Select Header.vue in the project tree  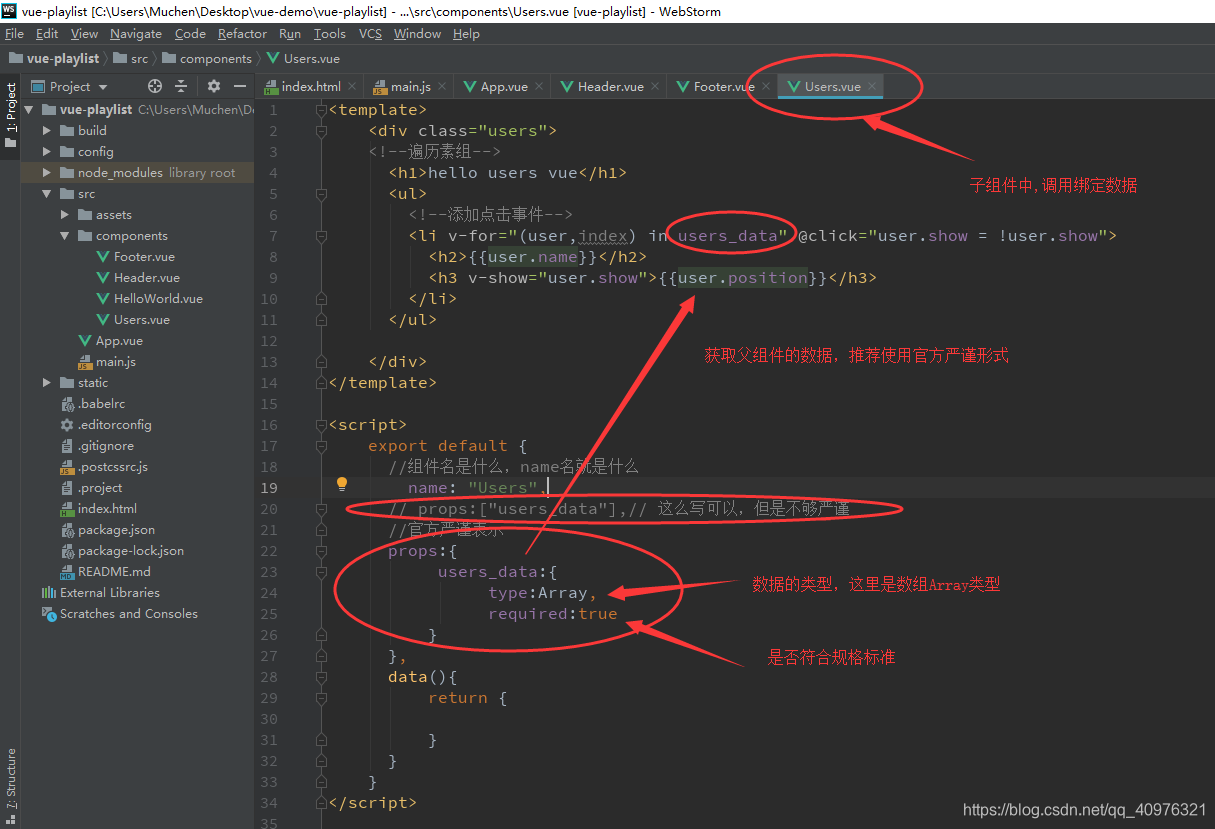click(x=139, y=278)
